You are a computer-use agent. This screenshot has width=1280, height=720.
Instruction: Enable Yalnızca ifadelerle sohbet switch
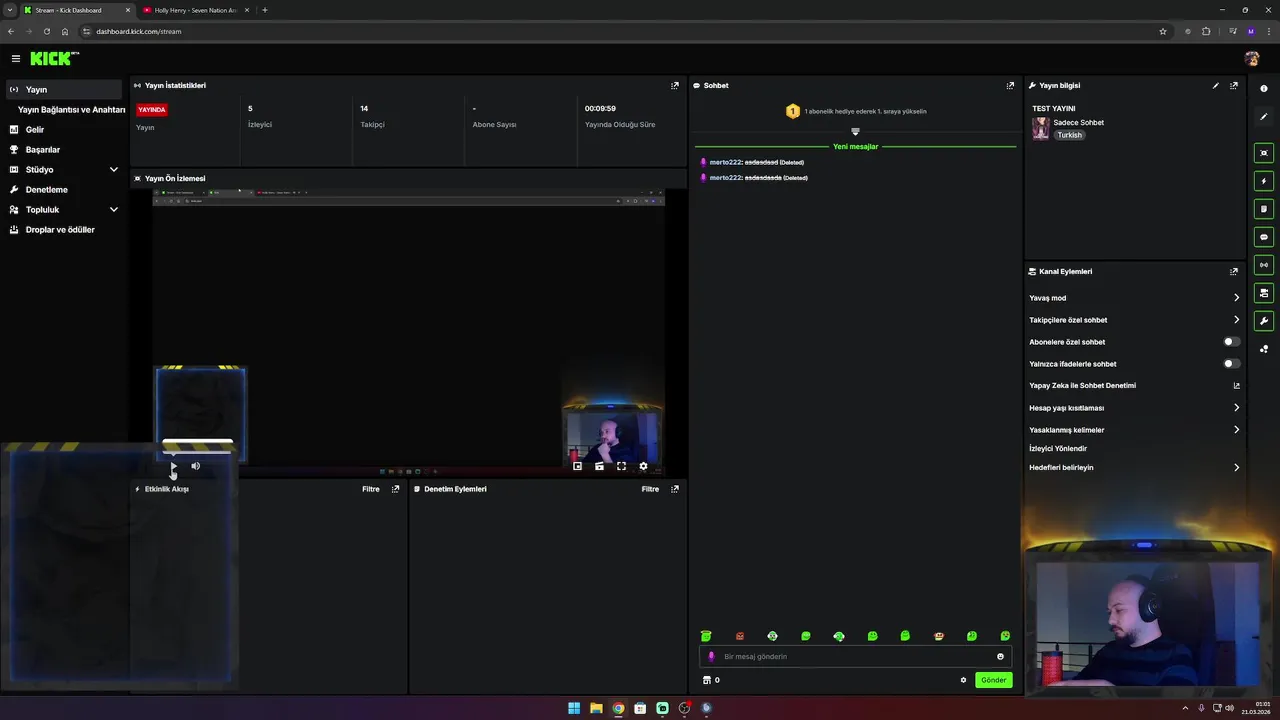click(x=1232, y=364)
